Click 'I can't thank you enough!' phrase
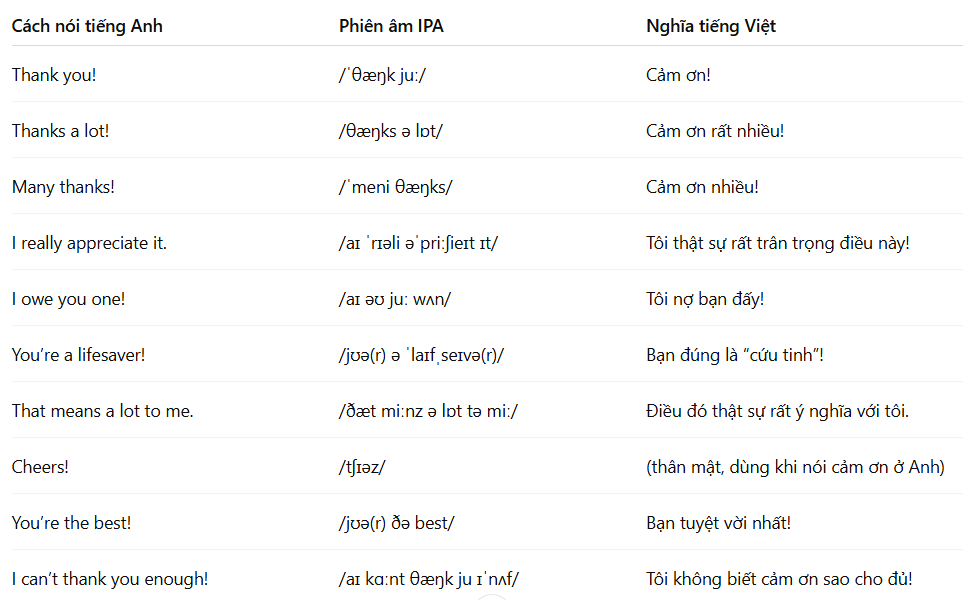This screenshot has width=963, height=600. [x=110, y=579]
